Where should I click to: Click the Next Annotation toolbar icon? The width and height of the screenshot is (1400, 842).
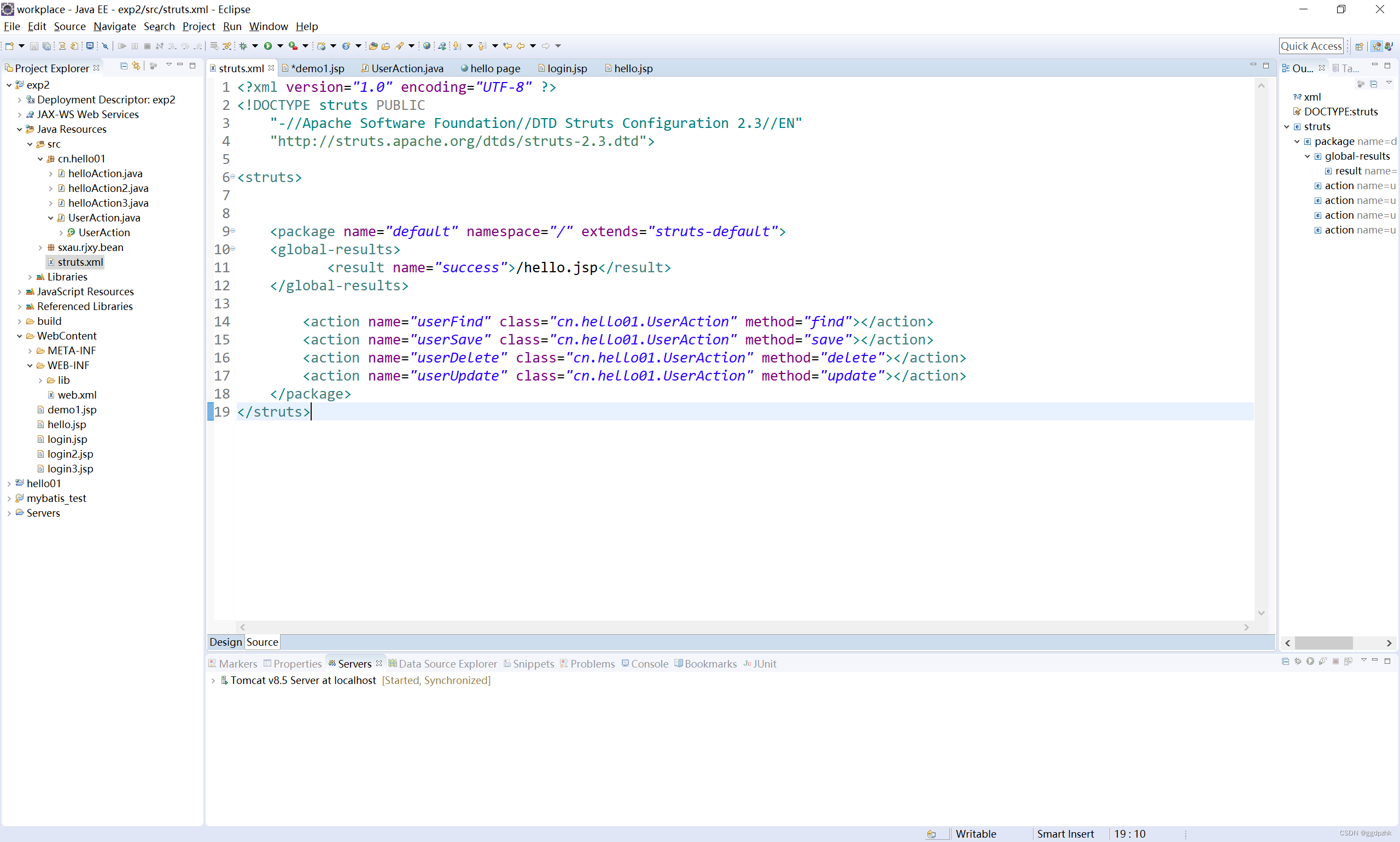(457, 46)
